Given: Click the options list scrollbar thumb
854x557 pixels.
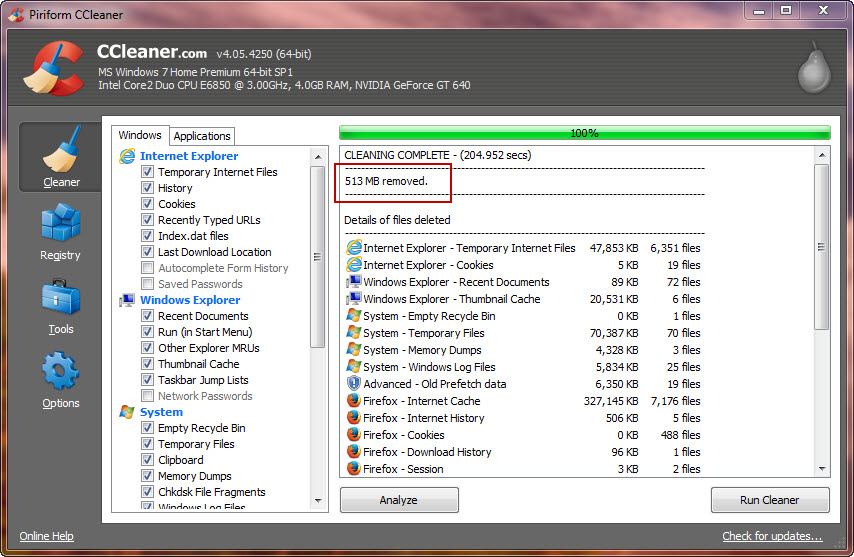Looking at the screenshot, I should coord(318,256).
